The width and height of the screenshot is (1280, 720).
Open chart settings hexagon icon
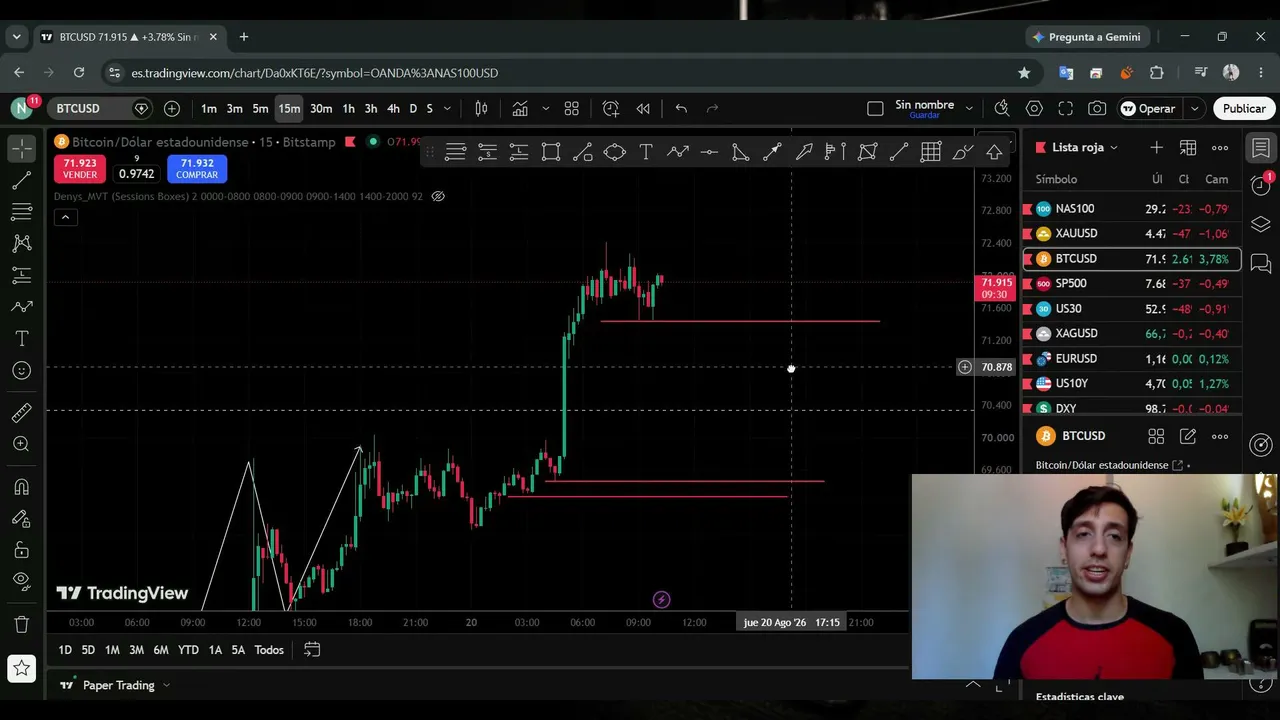(1034, 108)
